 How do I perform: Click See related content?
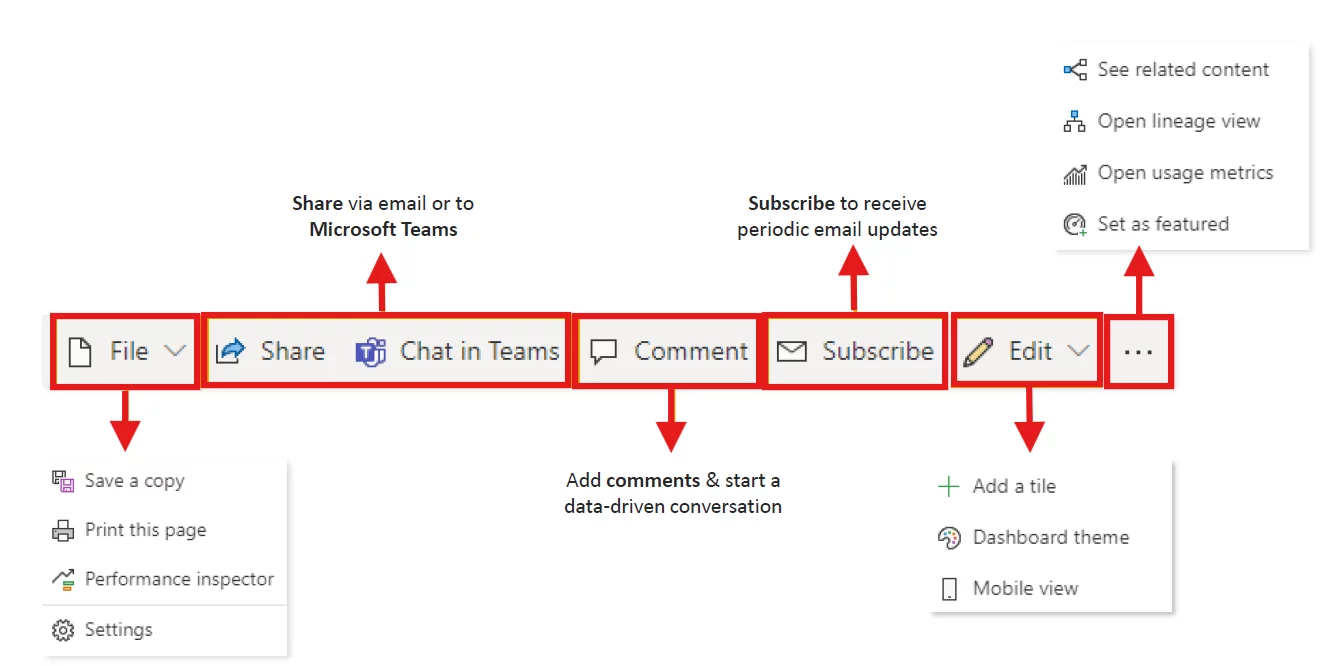tap(1183, 69)
